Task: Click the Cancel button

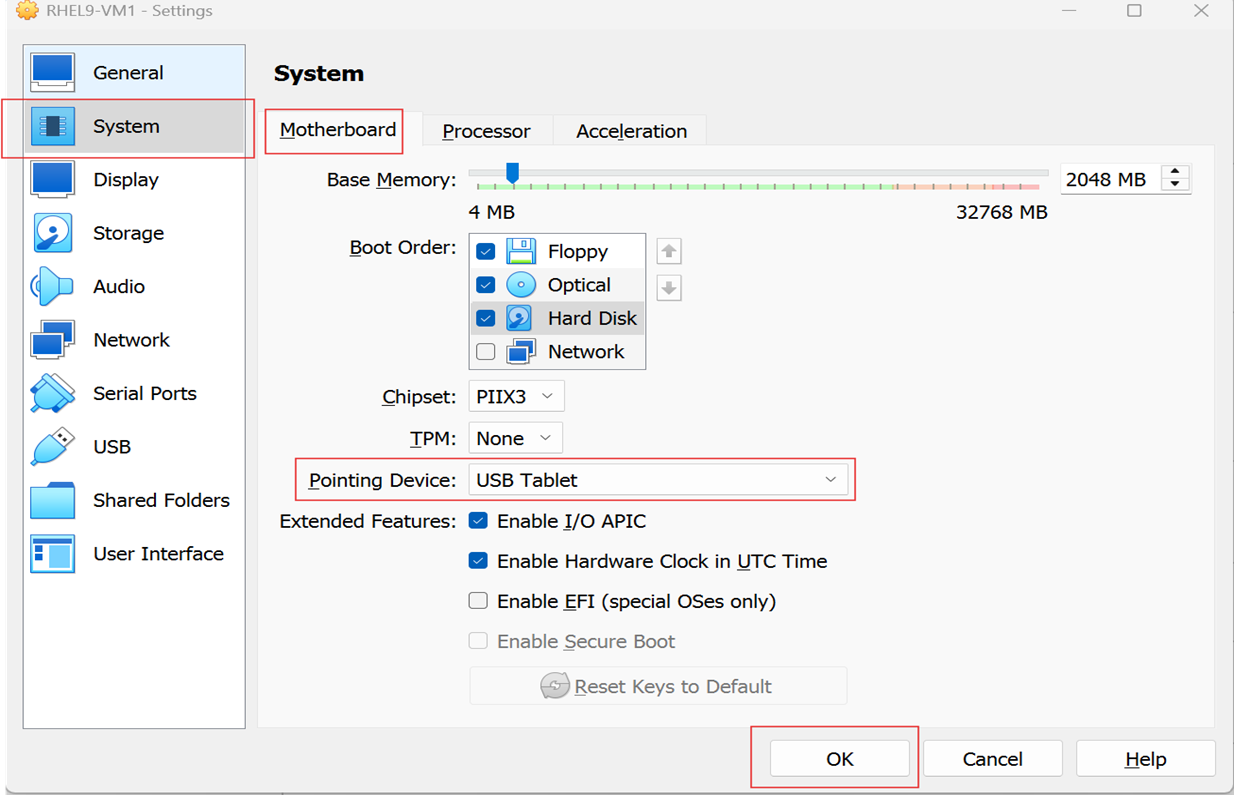Action: [992, 759]
